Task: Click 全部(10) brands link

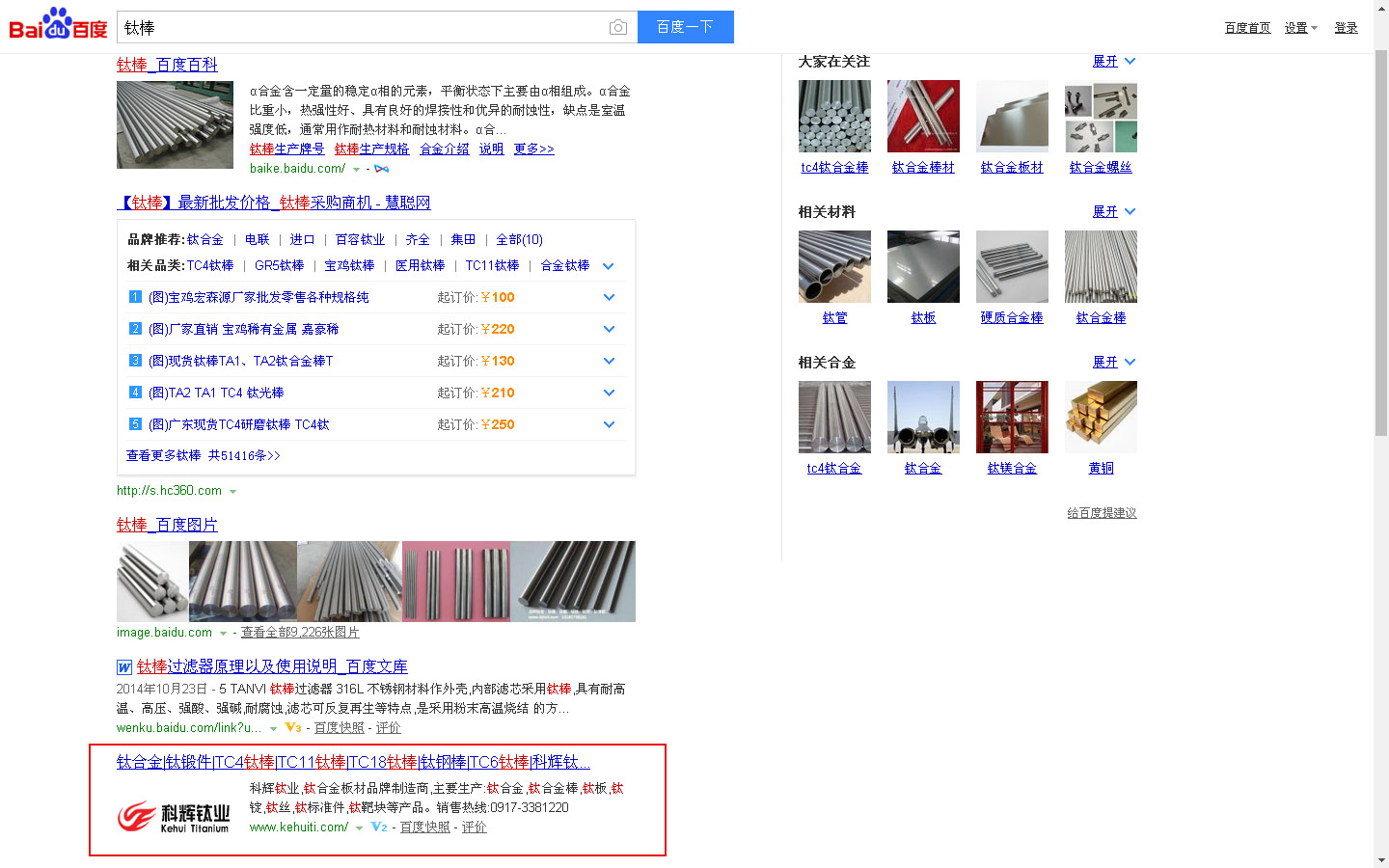Action: tap(519, 239)
